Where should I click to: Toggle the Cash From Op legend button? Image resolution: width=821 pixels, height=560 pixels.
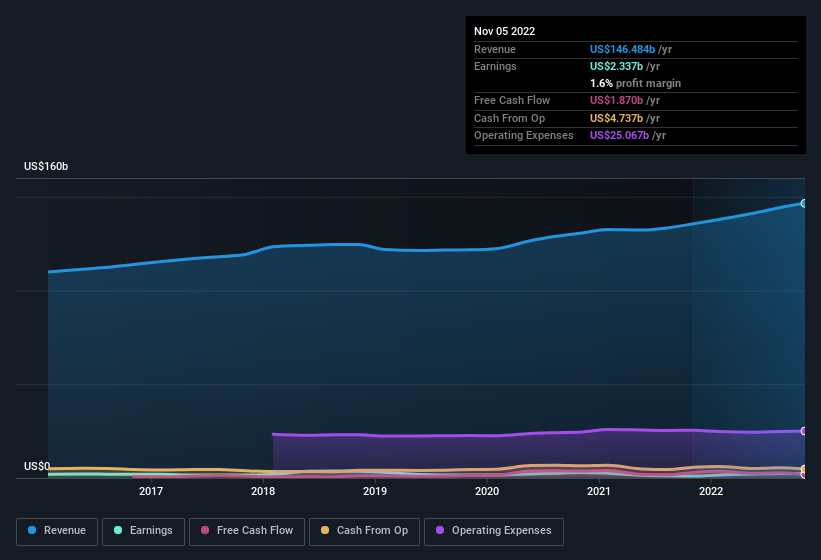364,531
